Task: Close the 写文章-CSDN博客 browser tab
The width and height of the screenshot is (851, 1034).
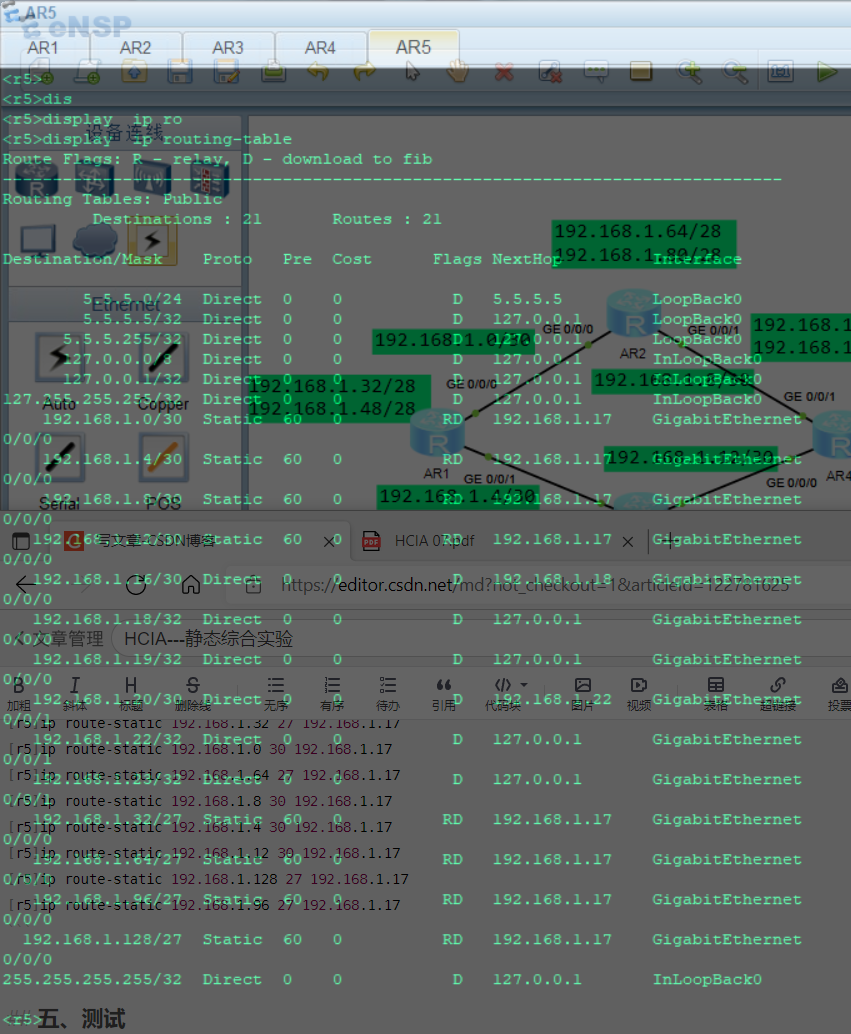Action: coord(329,542)
